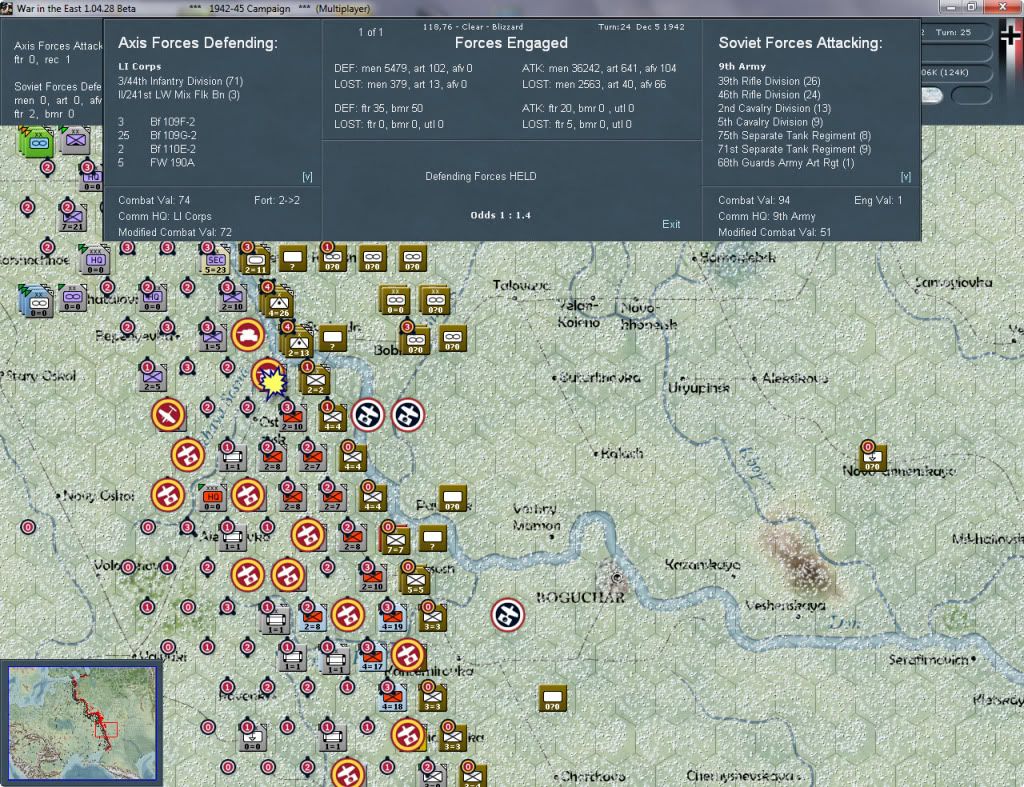Click the Turn: 25 indicator

(953, 32)
